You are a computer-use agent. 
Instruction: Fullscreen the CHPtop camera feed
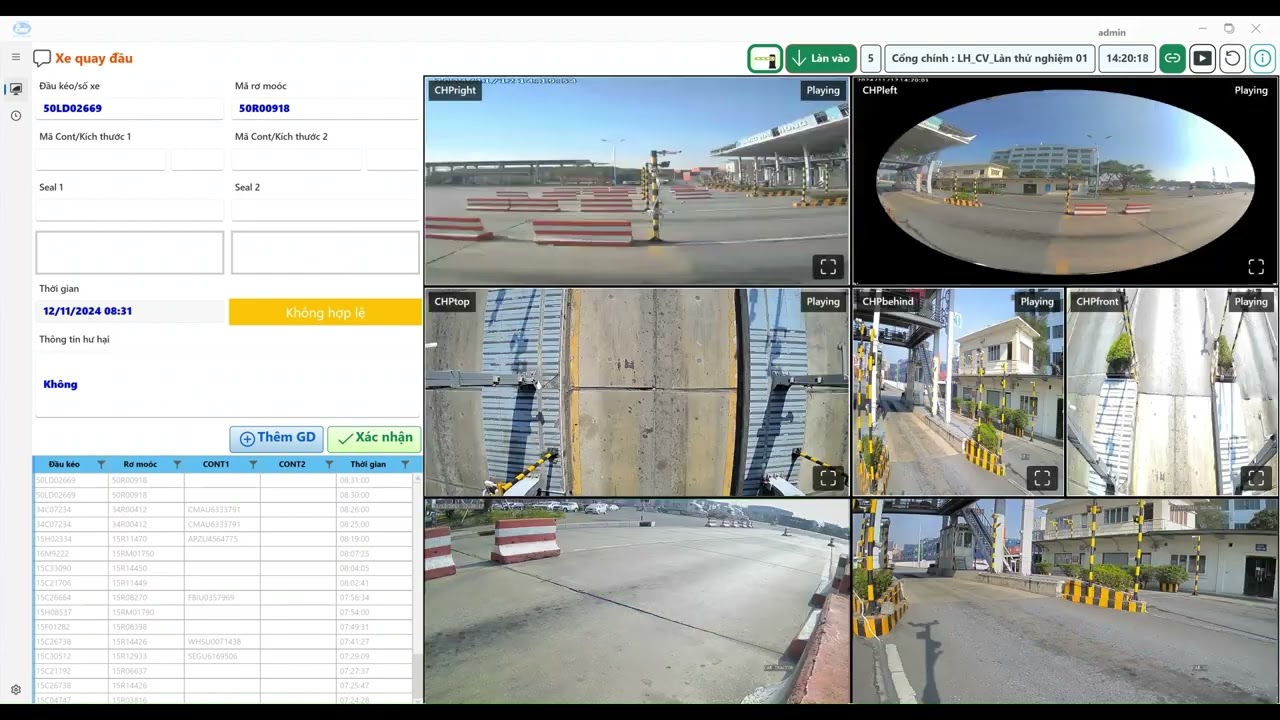coord(828,478)
